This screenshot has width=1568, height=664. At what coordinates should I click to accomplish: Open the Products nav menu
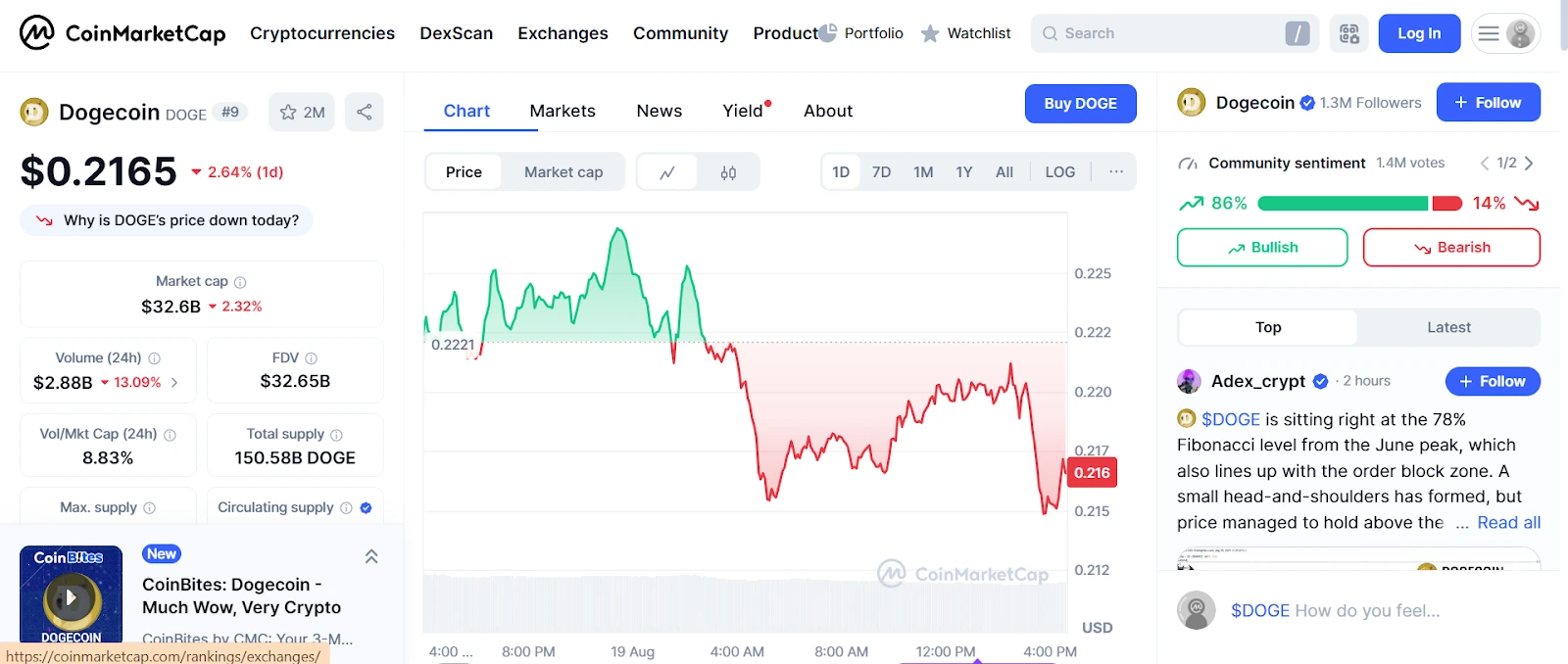[785, 33]
